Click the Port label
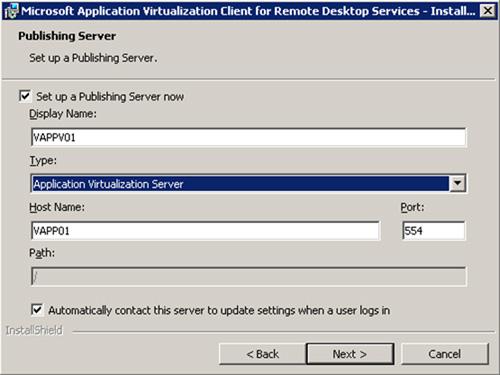500x375 pixels. 412,207
